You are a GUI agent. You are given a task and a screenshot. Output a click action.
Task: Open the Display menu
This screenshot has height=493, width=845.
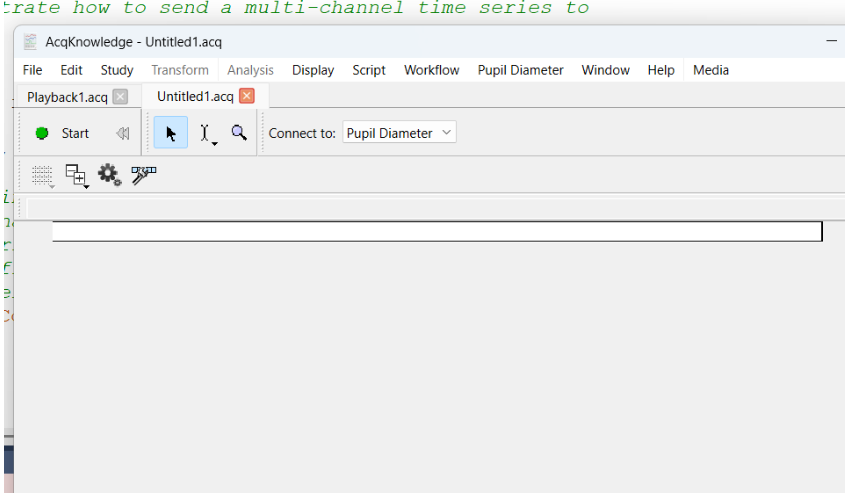pyautogui.click(x=313, y=70)
